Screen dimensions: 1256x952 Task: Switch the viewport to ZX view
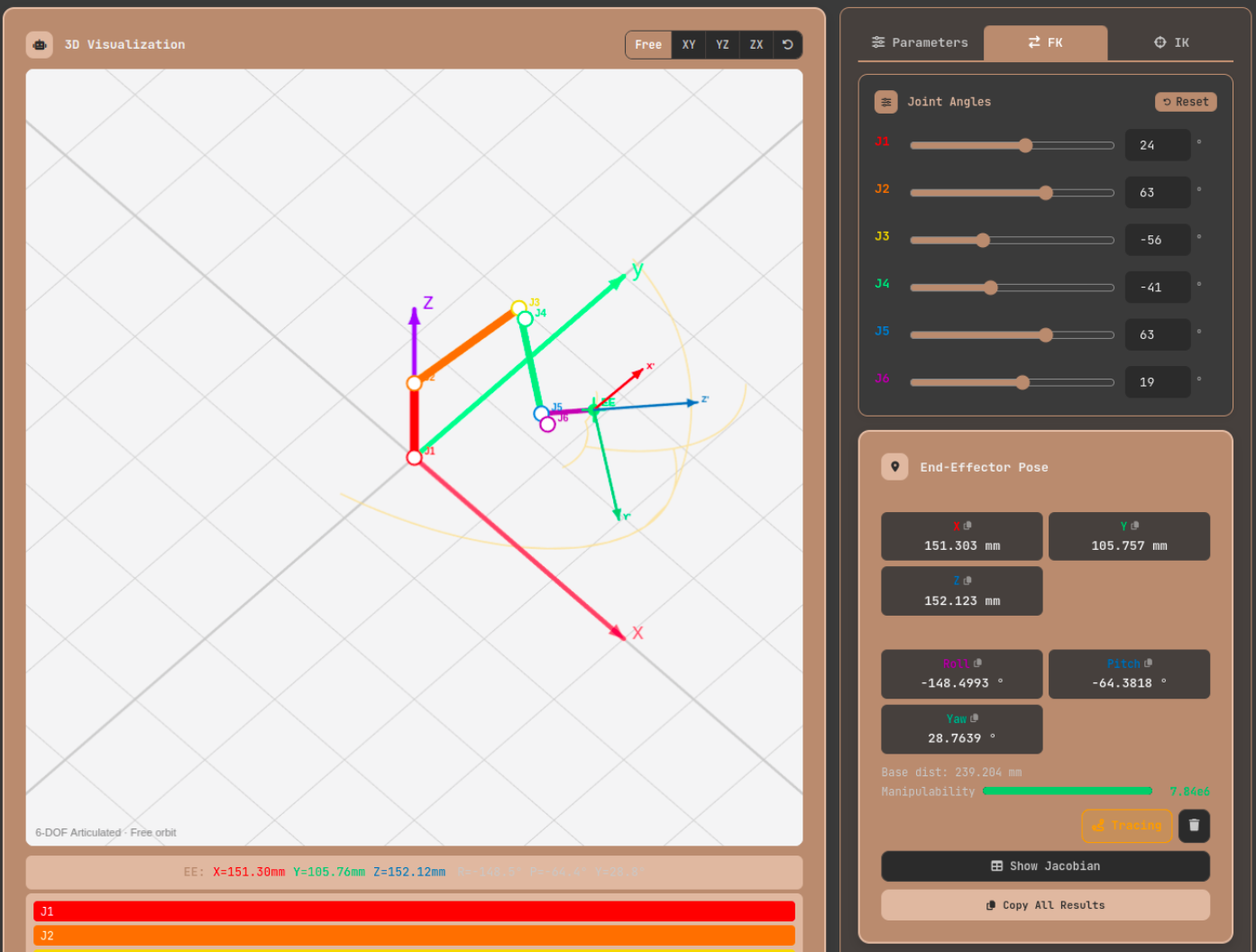coord(756,44)
